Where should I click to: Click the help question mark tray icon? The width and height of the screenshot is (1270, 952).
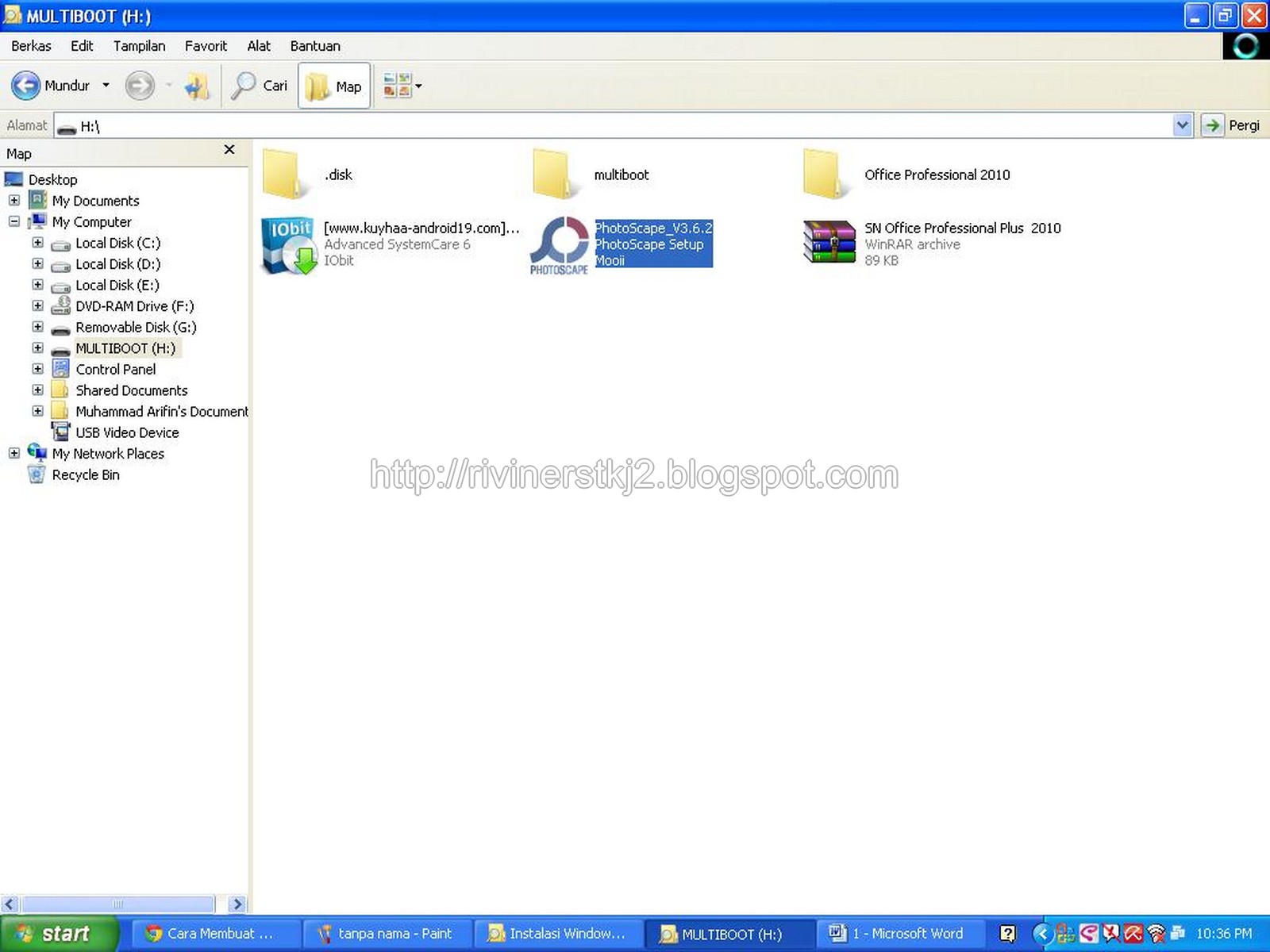tap(1008, 934)
